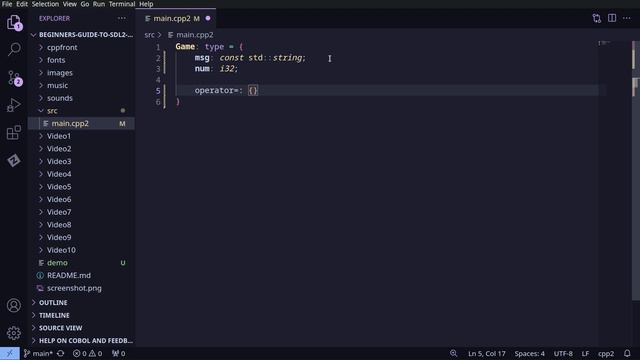Screen dimensions: 640x360
Task: Select main.cpp2 in the file tree
Action: [82, 123]
